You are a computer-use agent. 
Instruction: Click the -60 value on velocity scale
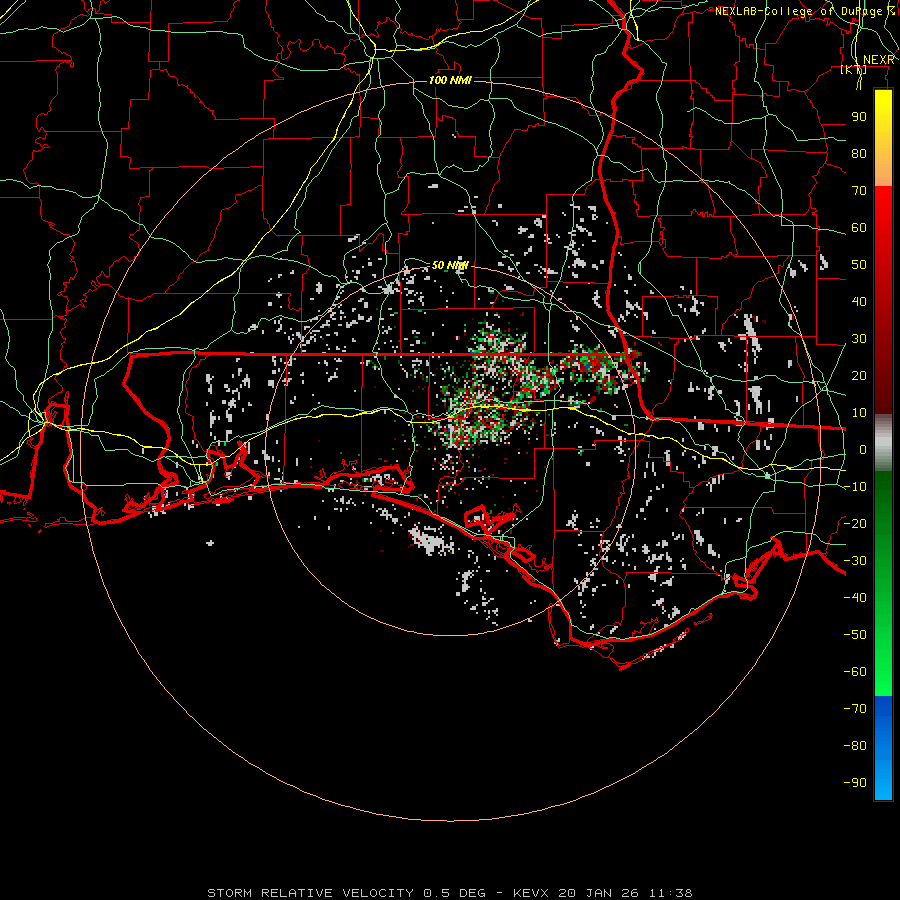[x=855, y=672]
